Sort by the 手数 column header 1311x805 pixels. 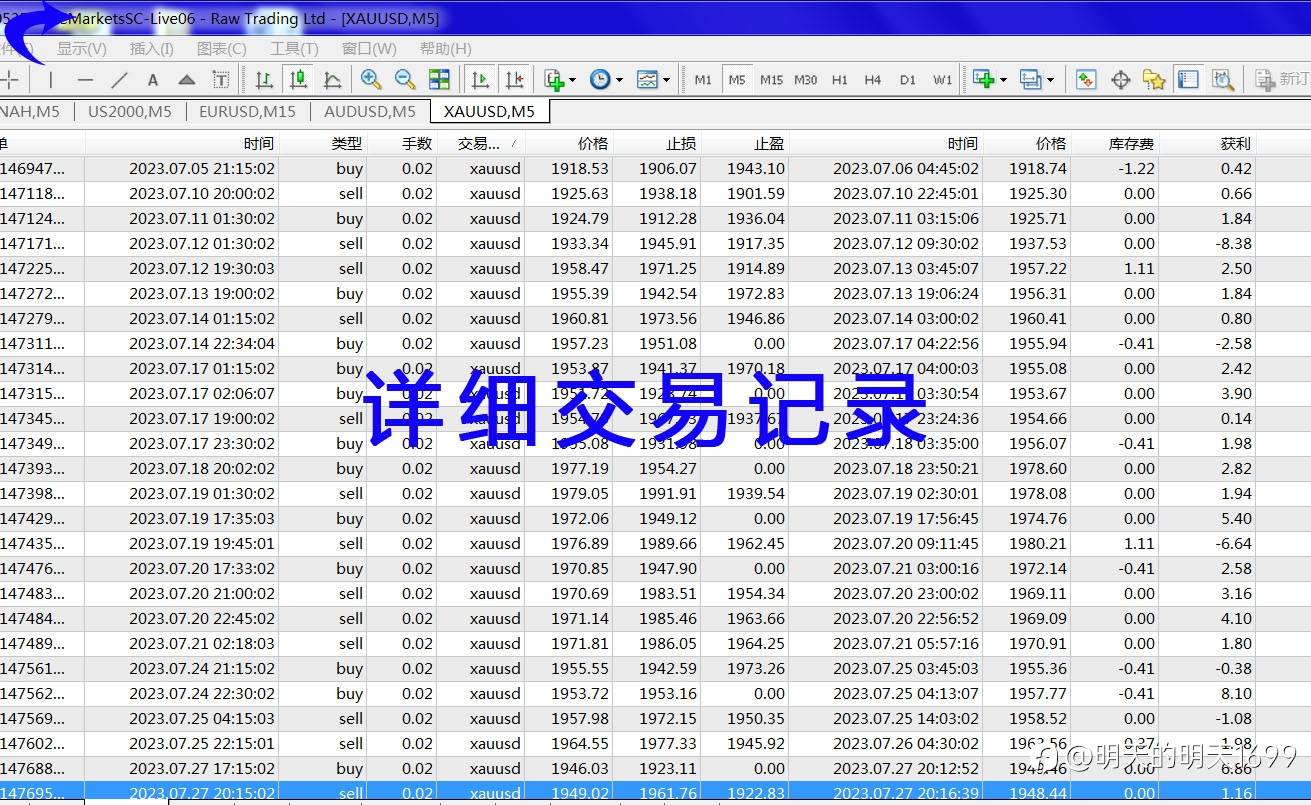[x=401, y=144]
